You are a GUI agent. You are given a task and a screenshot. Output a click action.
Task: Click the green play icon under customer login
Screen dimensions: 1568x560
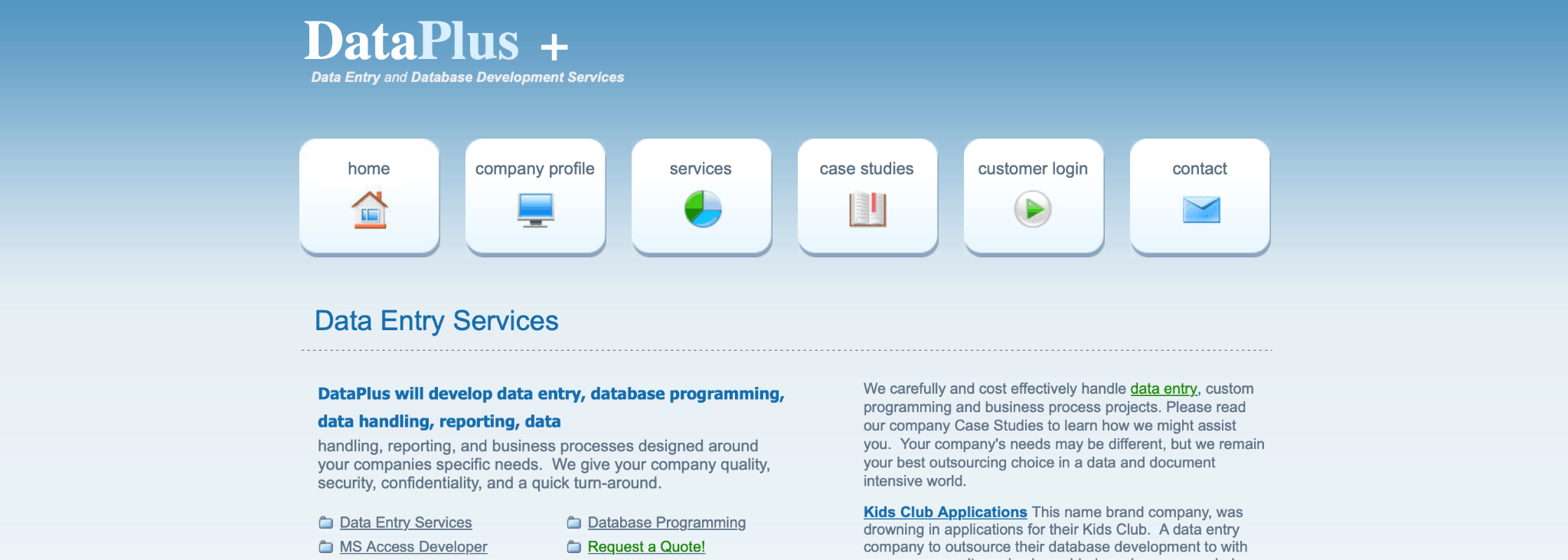click(x=1033, y=209)
